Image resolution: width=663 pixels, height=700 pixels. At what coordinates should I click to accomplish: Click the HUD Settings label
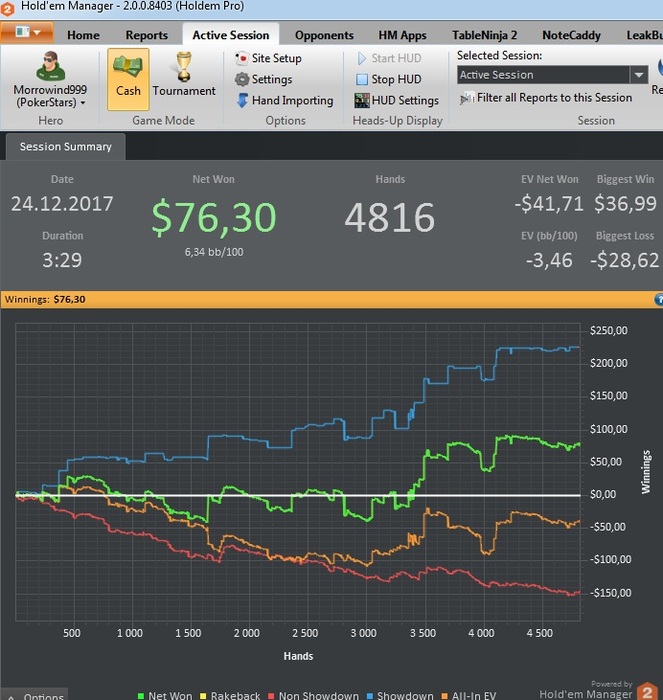tap(405, 100)
